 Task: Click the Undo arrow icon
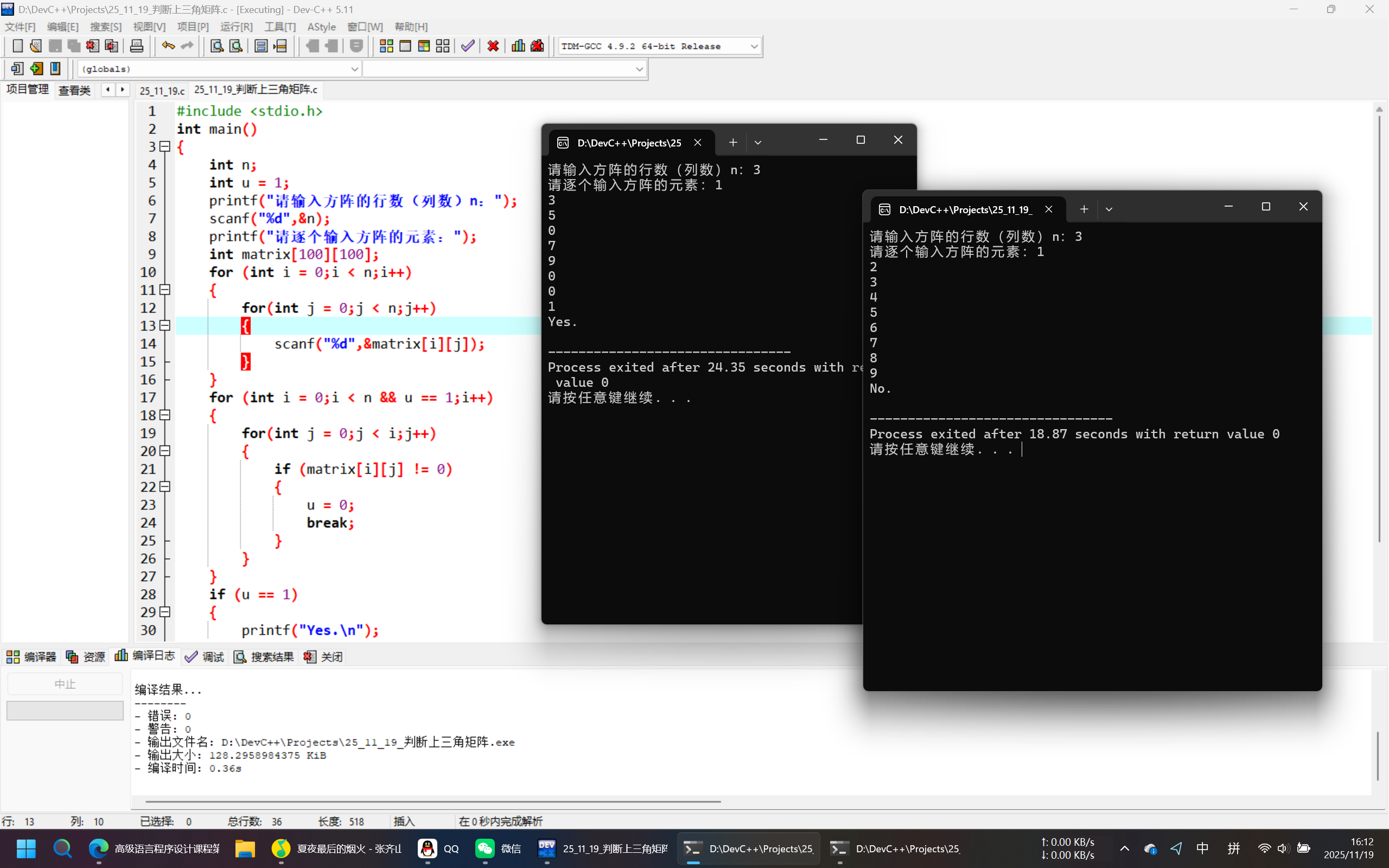click(x=168, y=46)
